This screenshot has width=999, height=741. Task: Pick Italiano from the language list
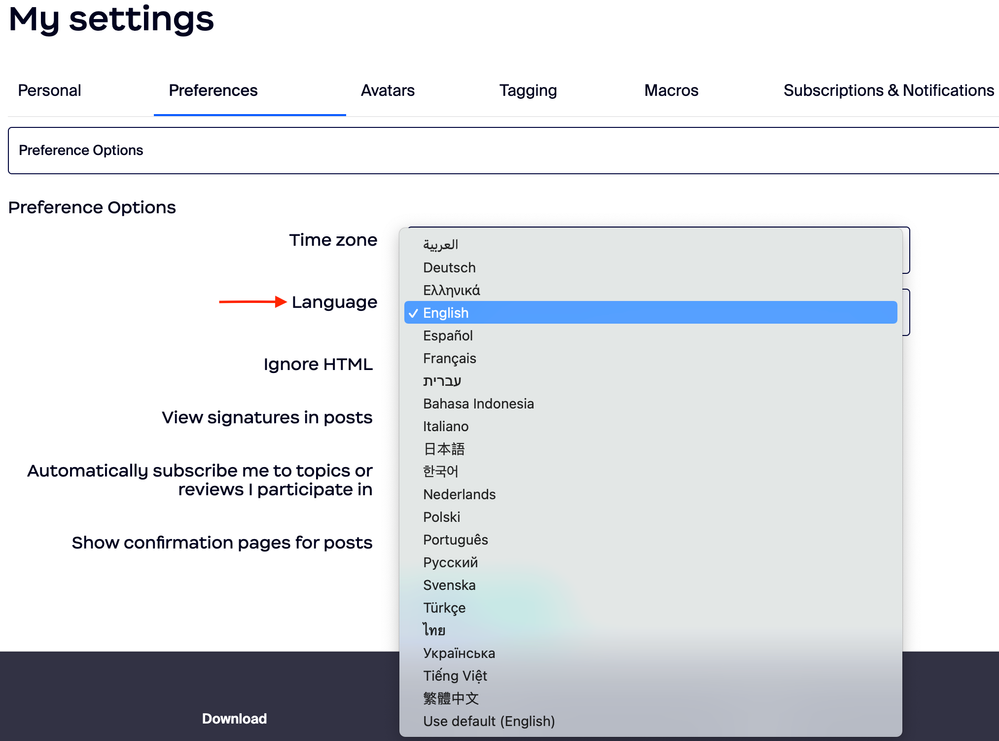click(446, 427)
